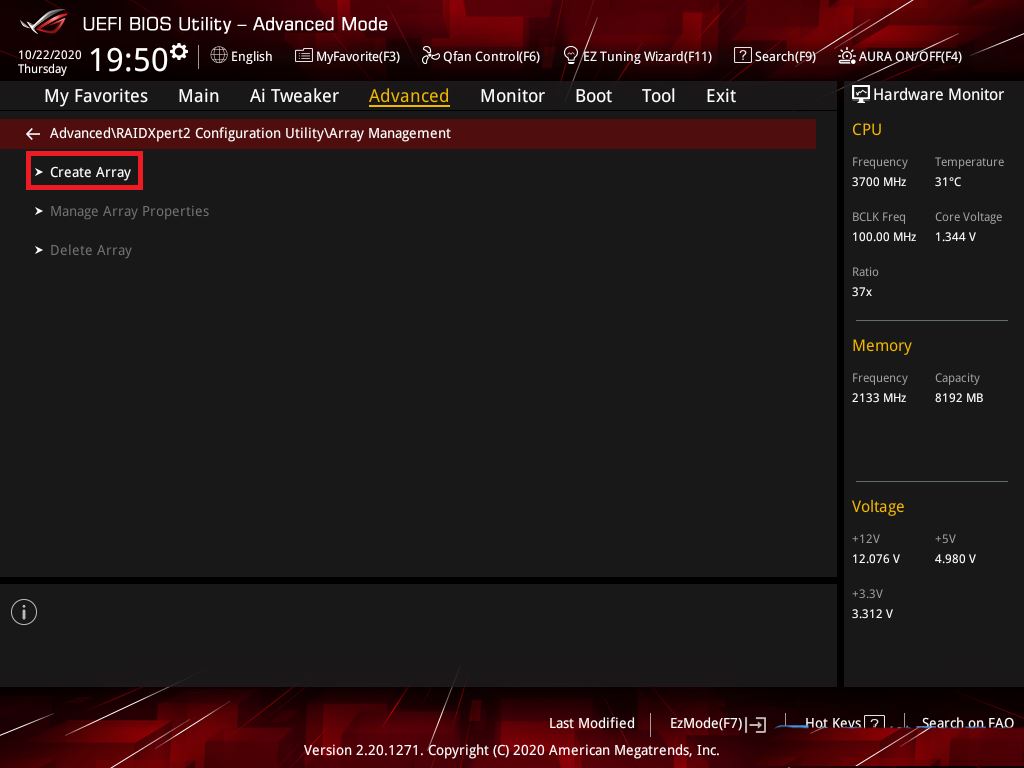Click +3.3V value 3.312 V
Image resolution: width=1024 pixels, height=768 pixels.
click(872, 613)
